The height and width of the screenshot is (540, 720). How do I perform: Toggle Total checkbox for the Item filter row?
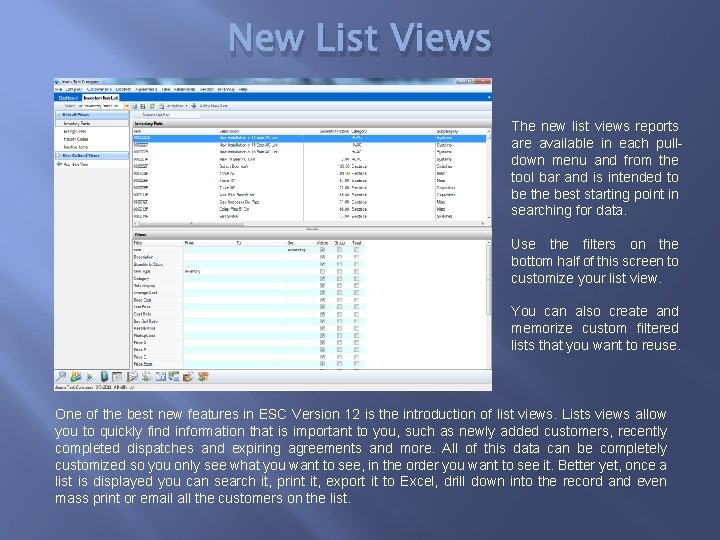(356, 250)
